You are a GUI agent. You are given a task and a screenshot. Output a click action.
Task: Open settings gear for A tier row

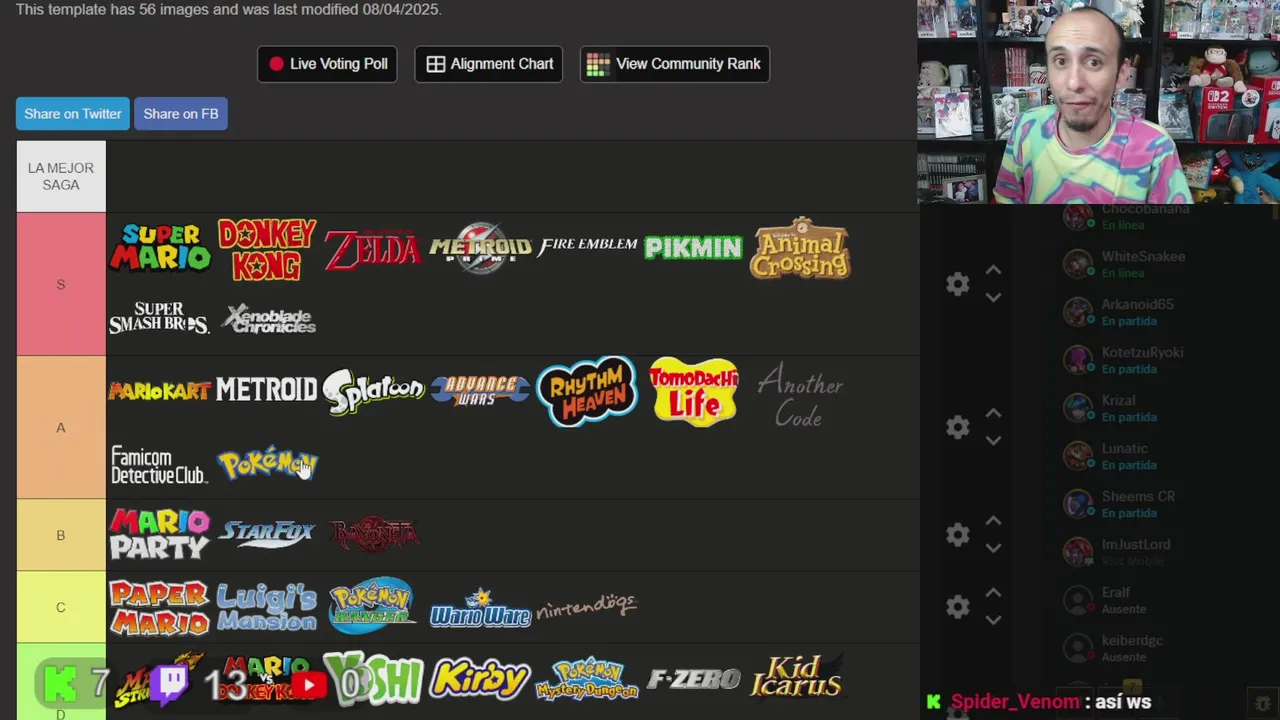pos(958,427)
